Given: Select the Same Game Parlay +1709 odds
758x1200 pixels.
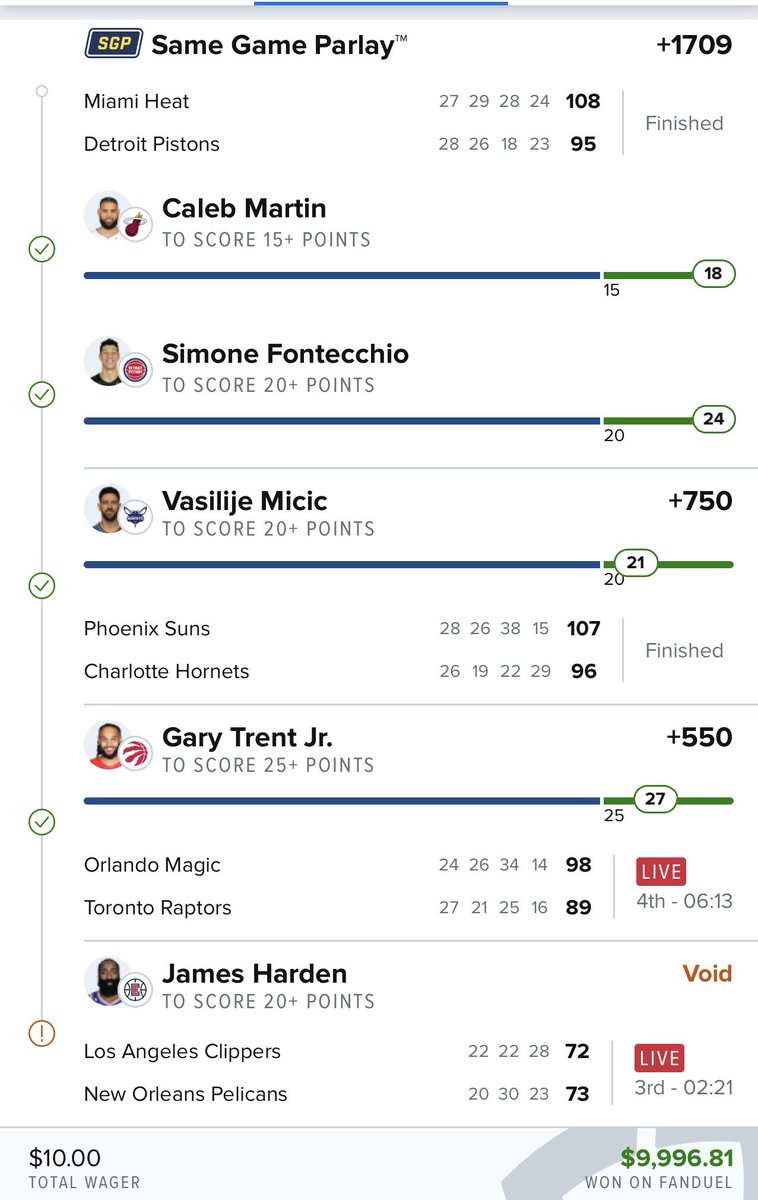Looking at the screenshot, I should tap(694, 45).
